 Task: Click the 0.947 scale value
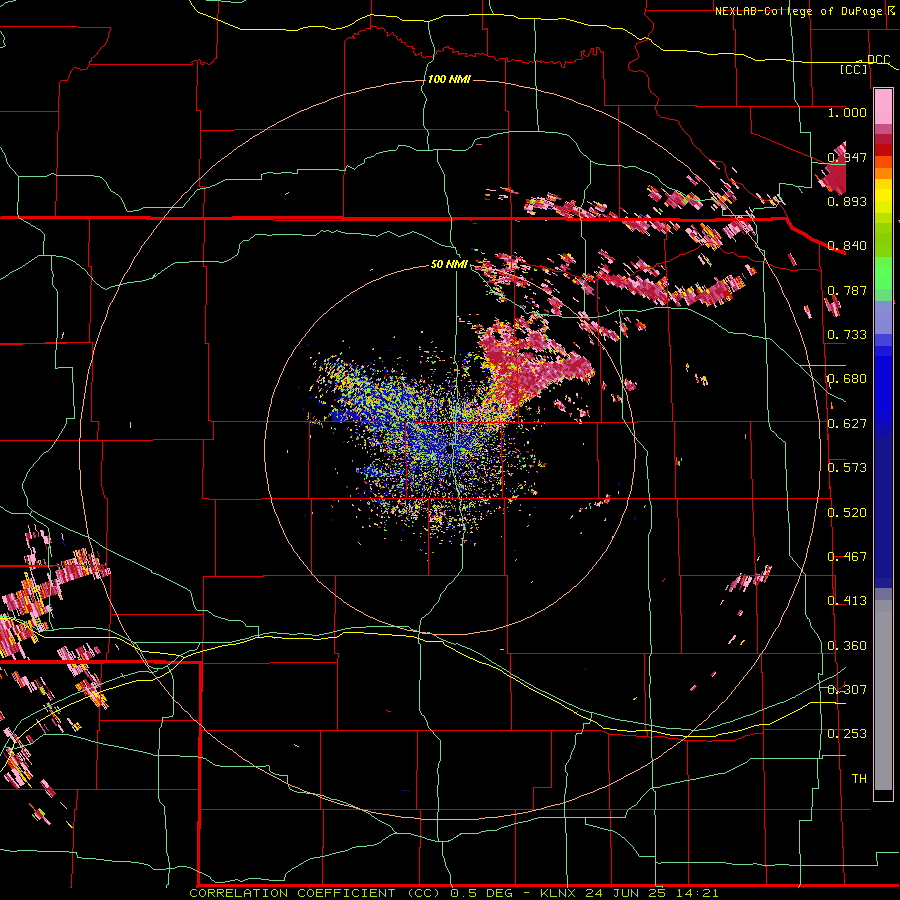(847, 157)
